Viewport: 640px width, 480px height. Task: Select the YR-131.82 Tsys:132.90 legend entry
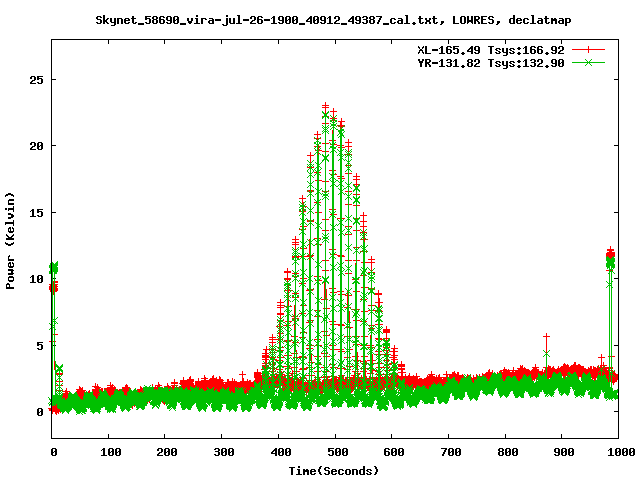click(x=491, y=63)
